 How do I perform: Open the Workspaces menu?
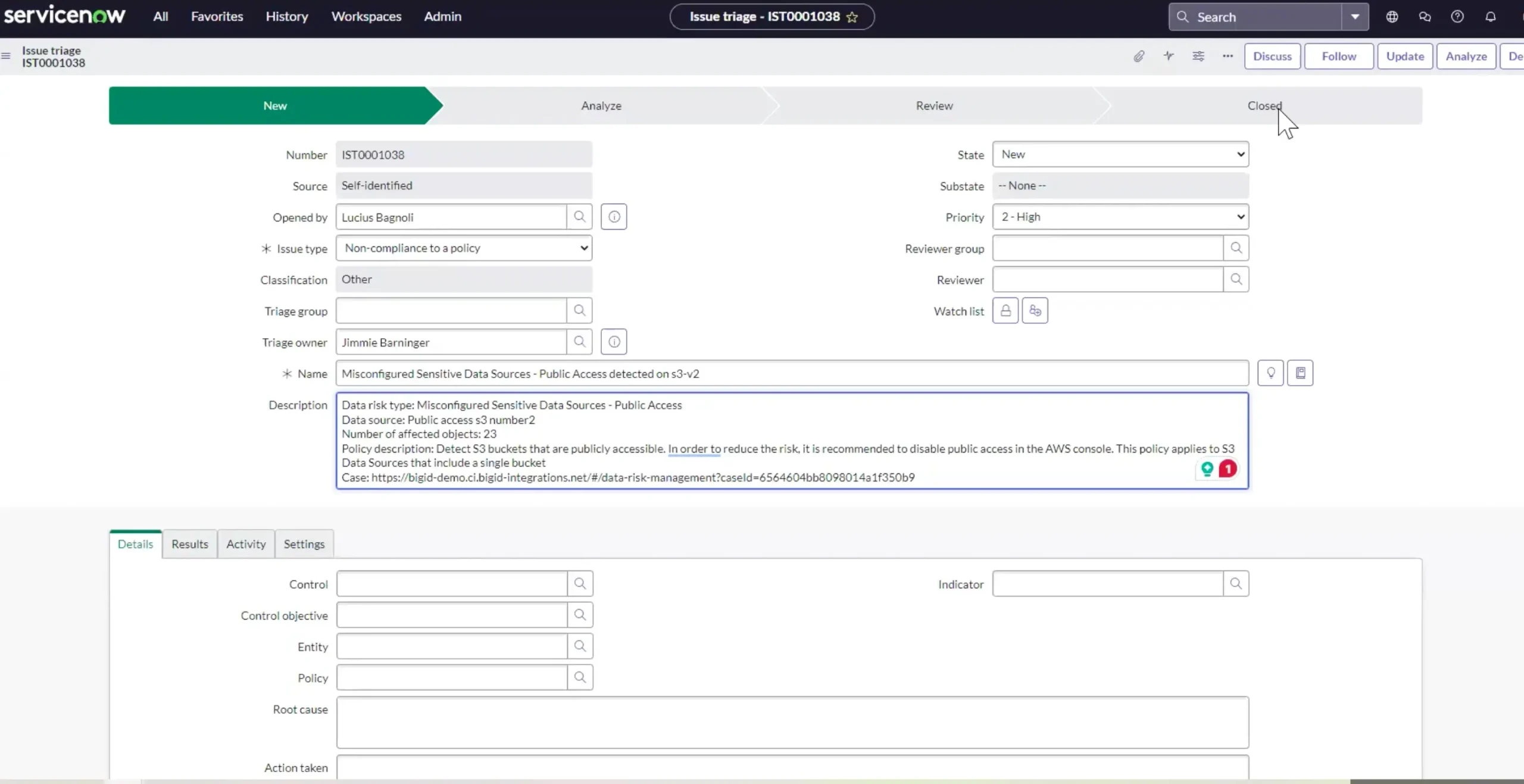coord(367,17)
